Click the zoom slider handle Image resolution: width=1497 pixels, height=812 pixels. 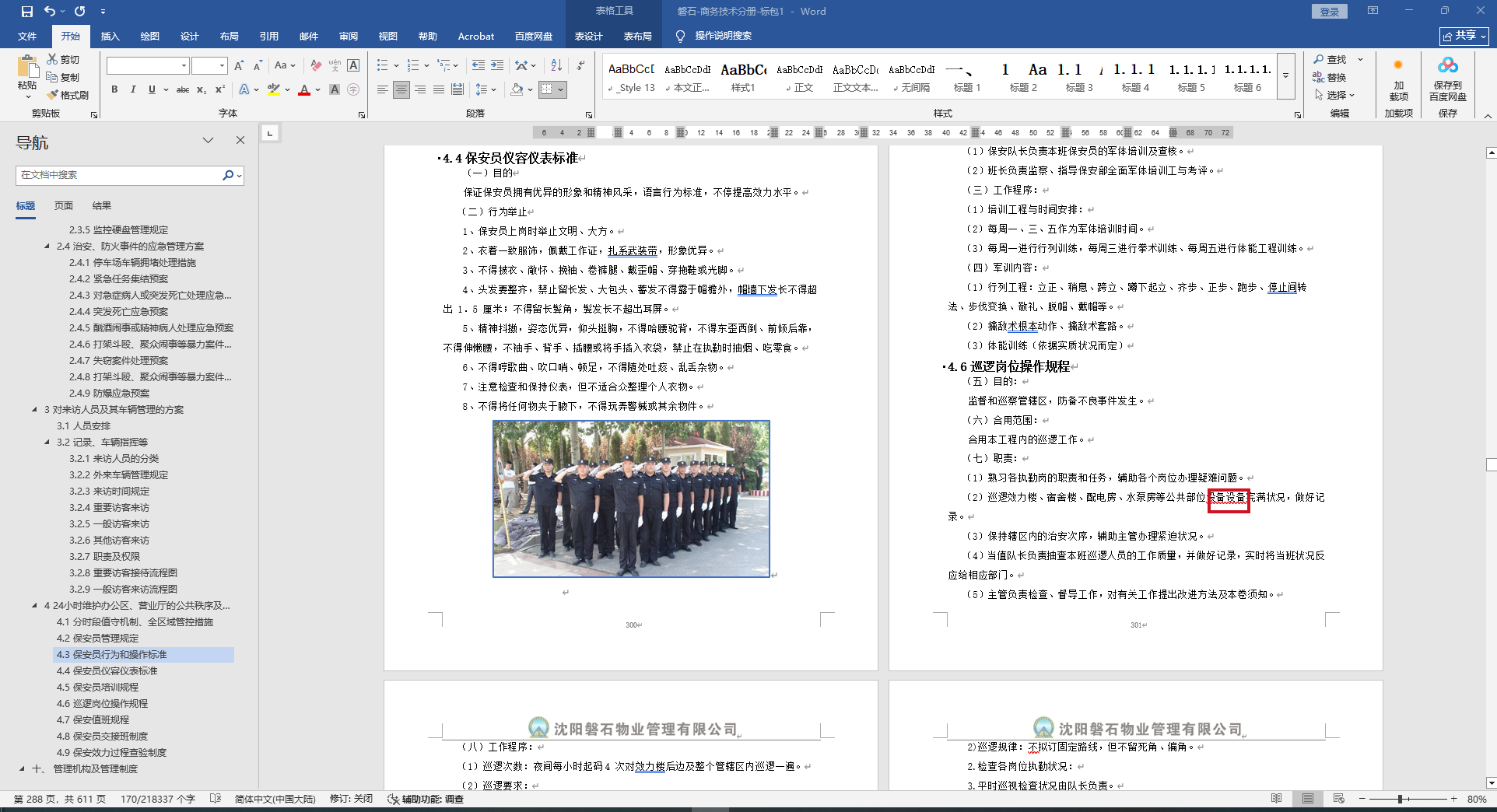1400,799
